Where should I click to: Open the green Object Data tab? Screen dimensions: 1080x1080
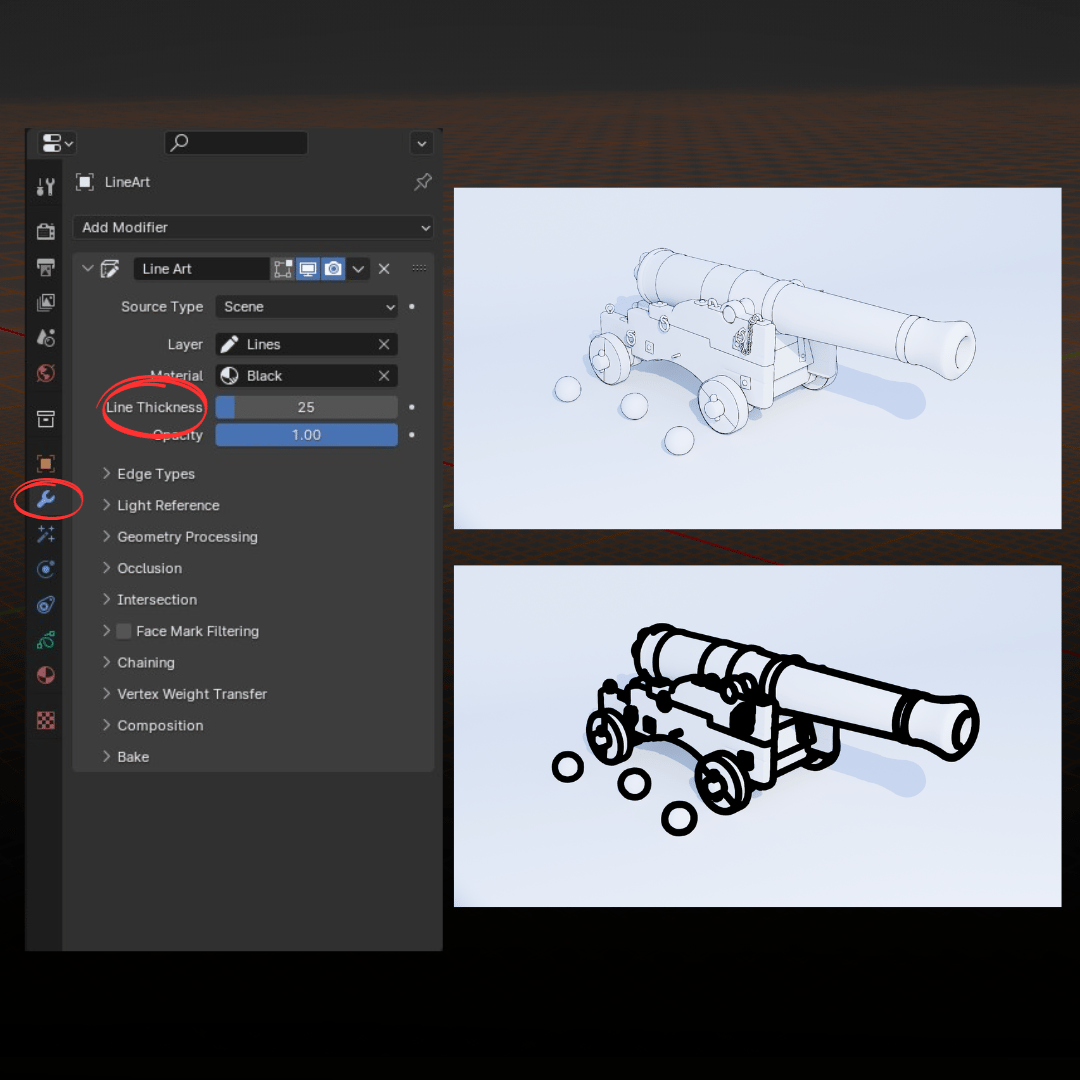(45, 641)
